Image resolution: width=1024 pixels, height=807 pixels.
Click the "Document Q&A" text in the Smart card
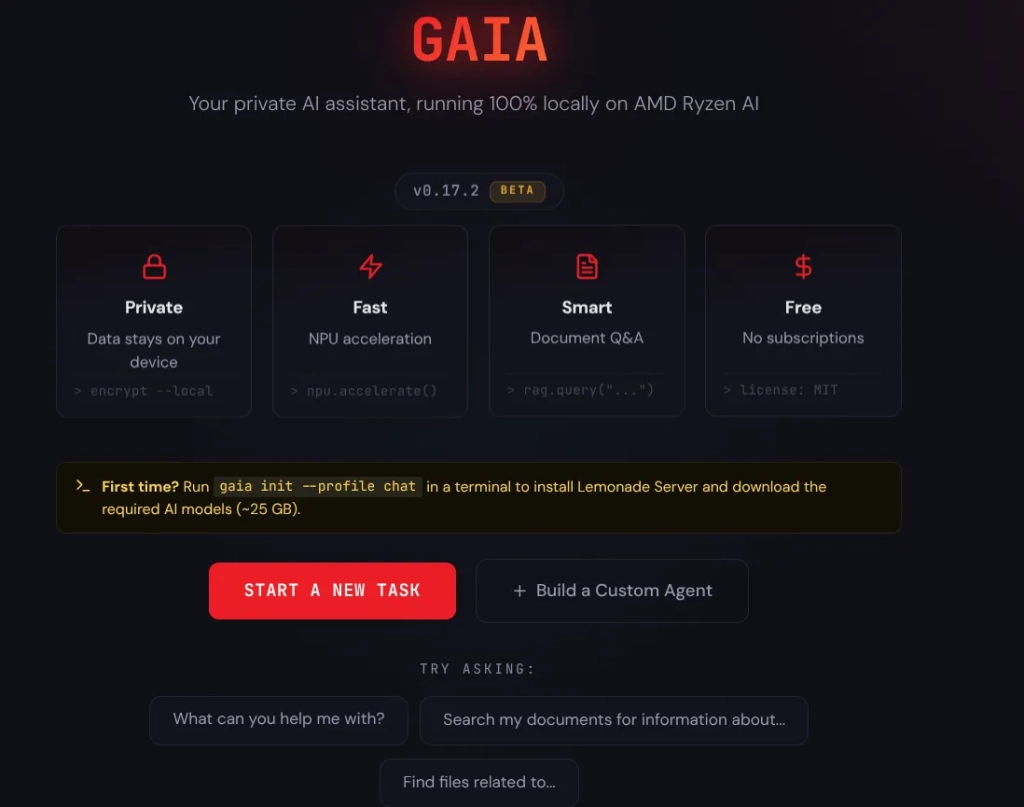coord(587,338)
